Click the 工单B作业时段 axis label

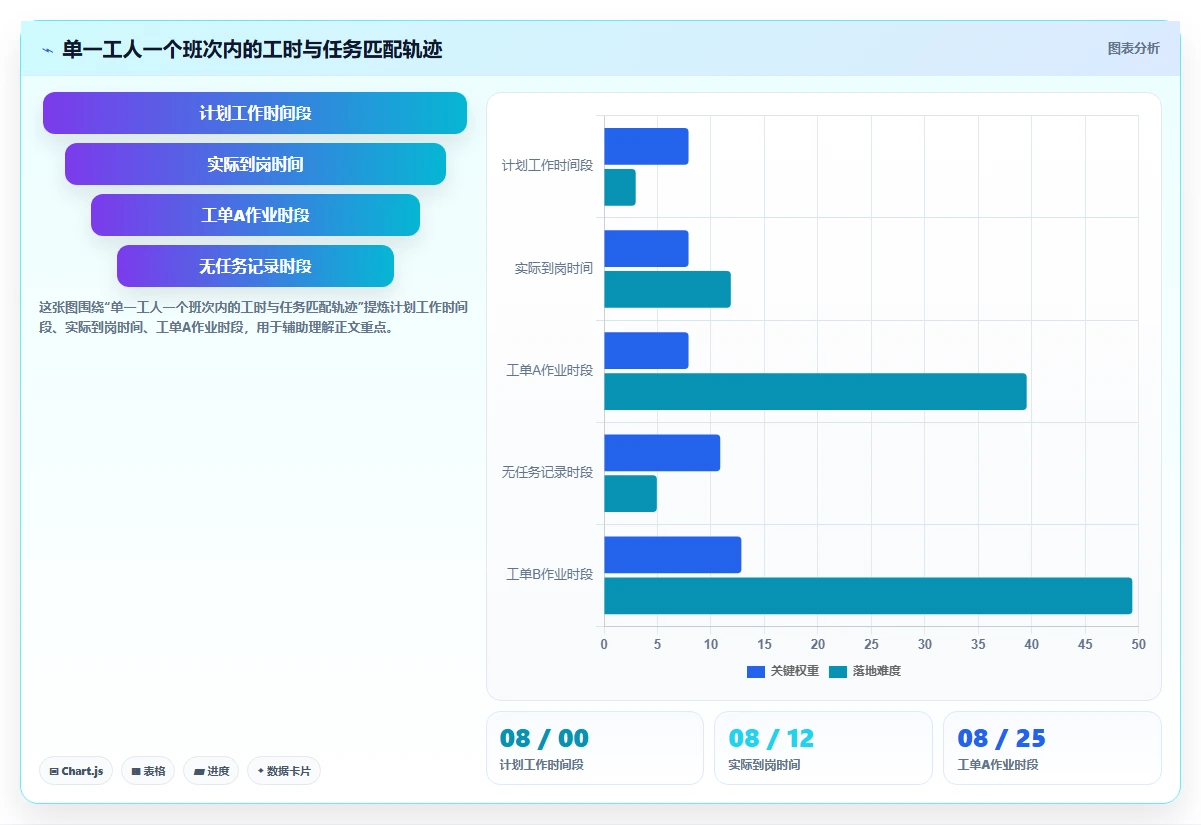click(x=549, y=575)
